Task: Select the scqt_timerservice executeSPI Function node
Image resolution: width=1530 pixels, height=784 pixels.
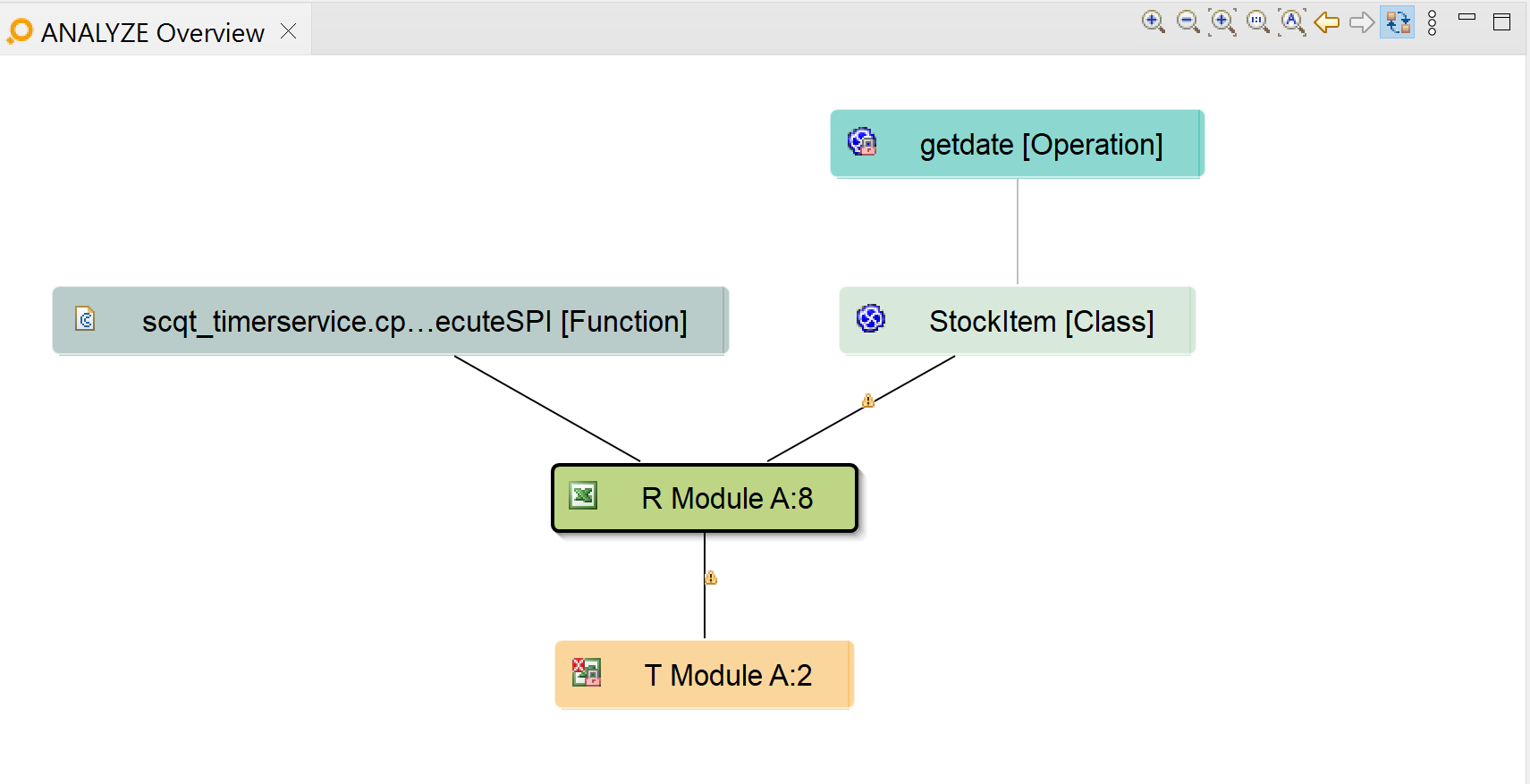Action: [390, 321]
